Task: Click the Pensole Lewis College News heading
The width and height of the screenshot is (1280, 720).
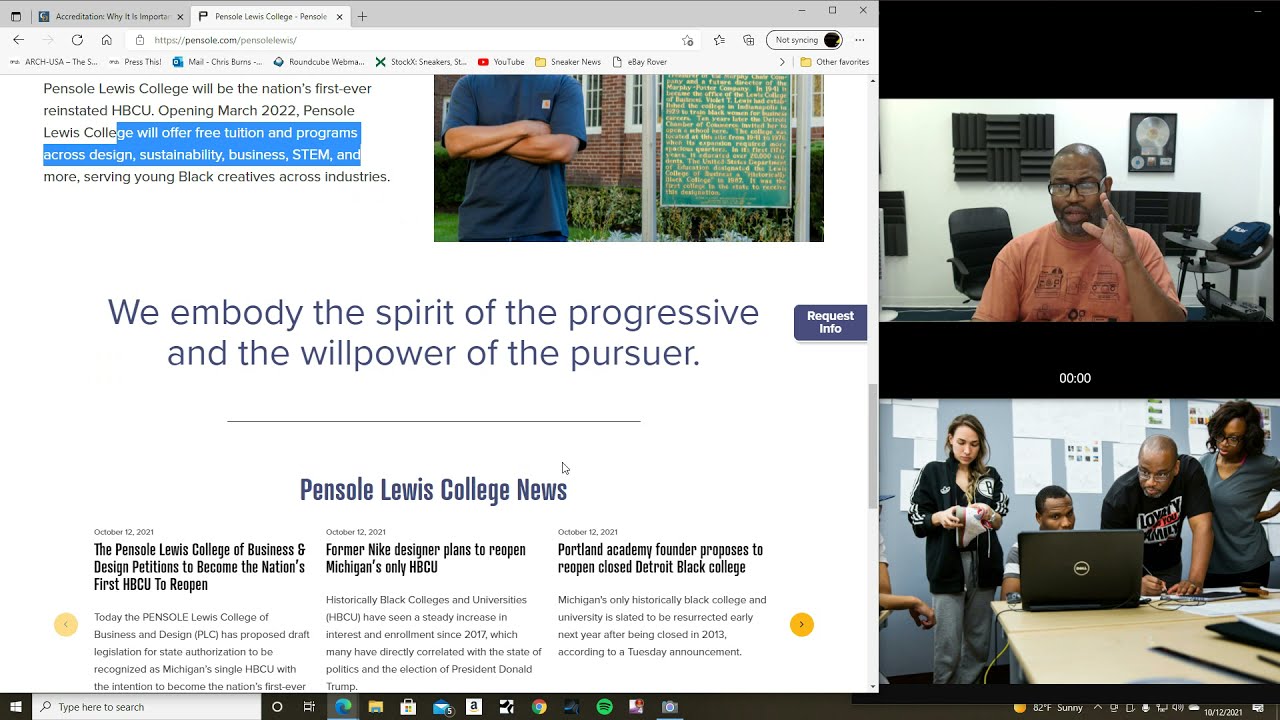Action: point(433,490)
